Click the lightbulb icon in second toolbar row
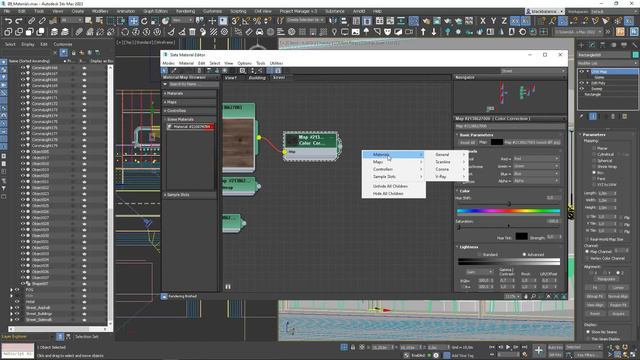Viewport: 640px width, 360px height. point(334,31)
